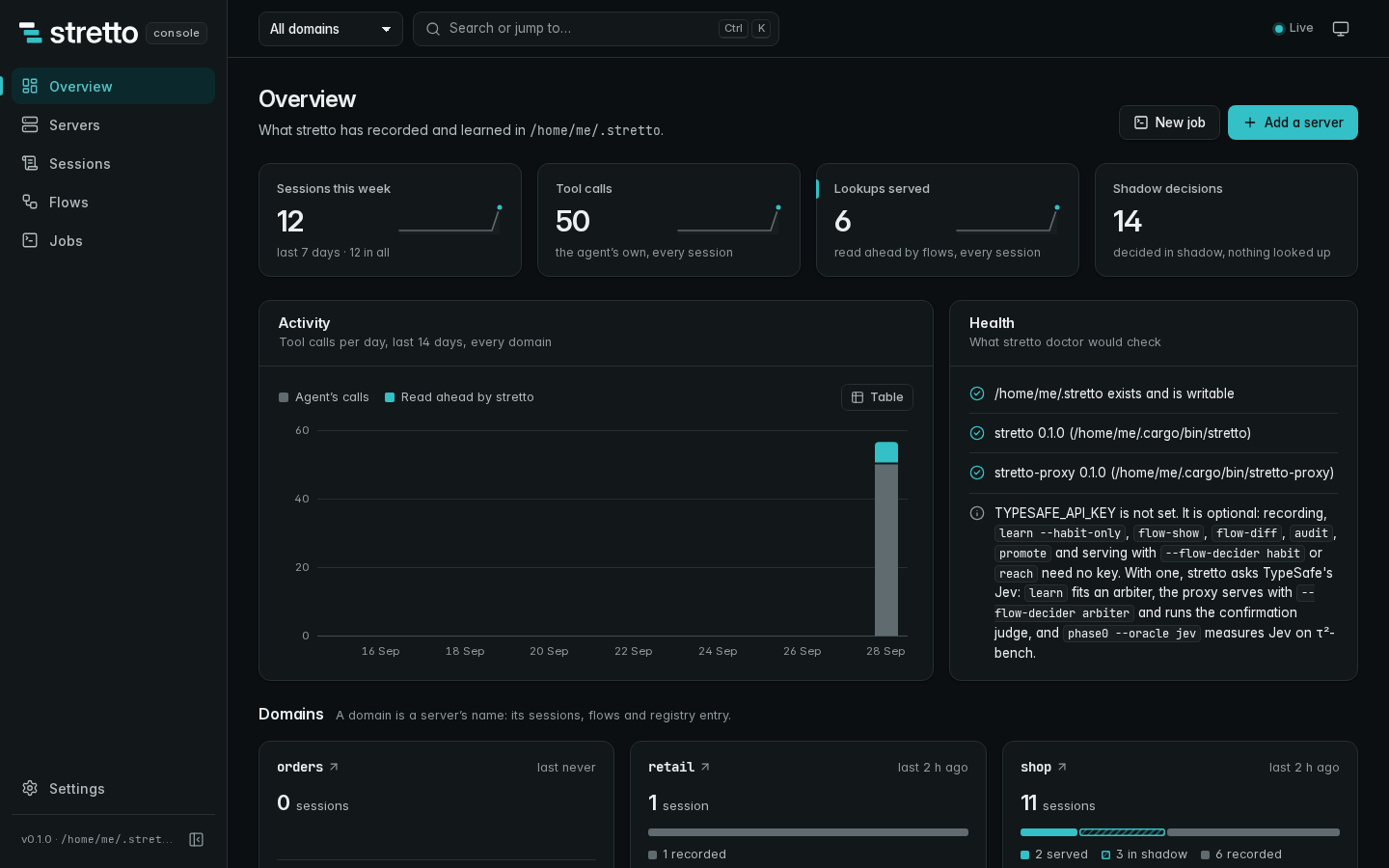
Task: Navigate to Flows
Action: click(x=114, y=202)
